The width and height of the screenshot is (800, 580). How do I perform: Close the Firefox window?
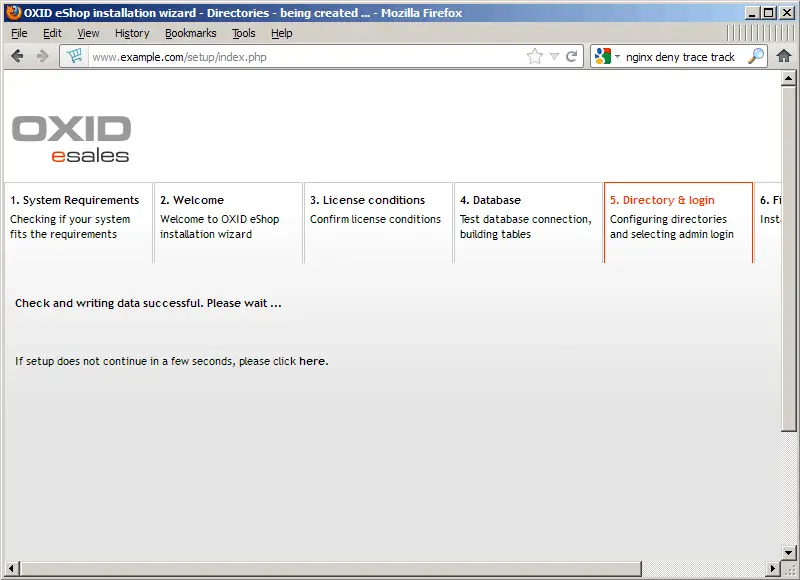point(787,13)
